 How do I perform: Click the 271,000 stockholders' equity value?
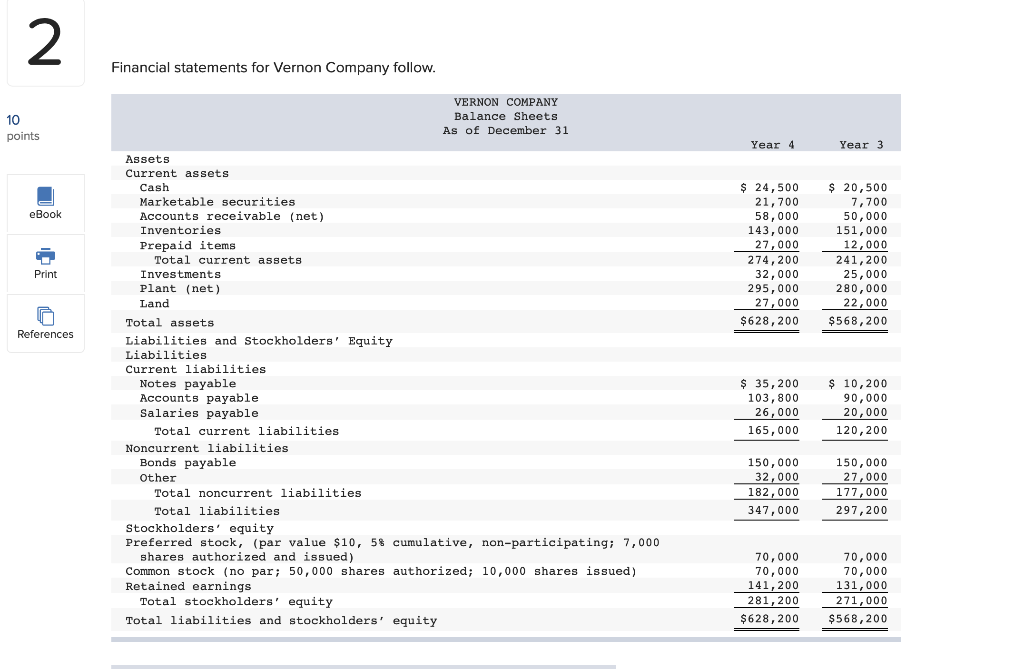[862, 602]
